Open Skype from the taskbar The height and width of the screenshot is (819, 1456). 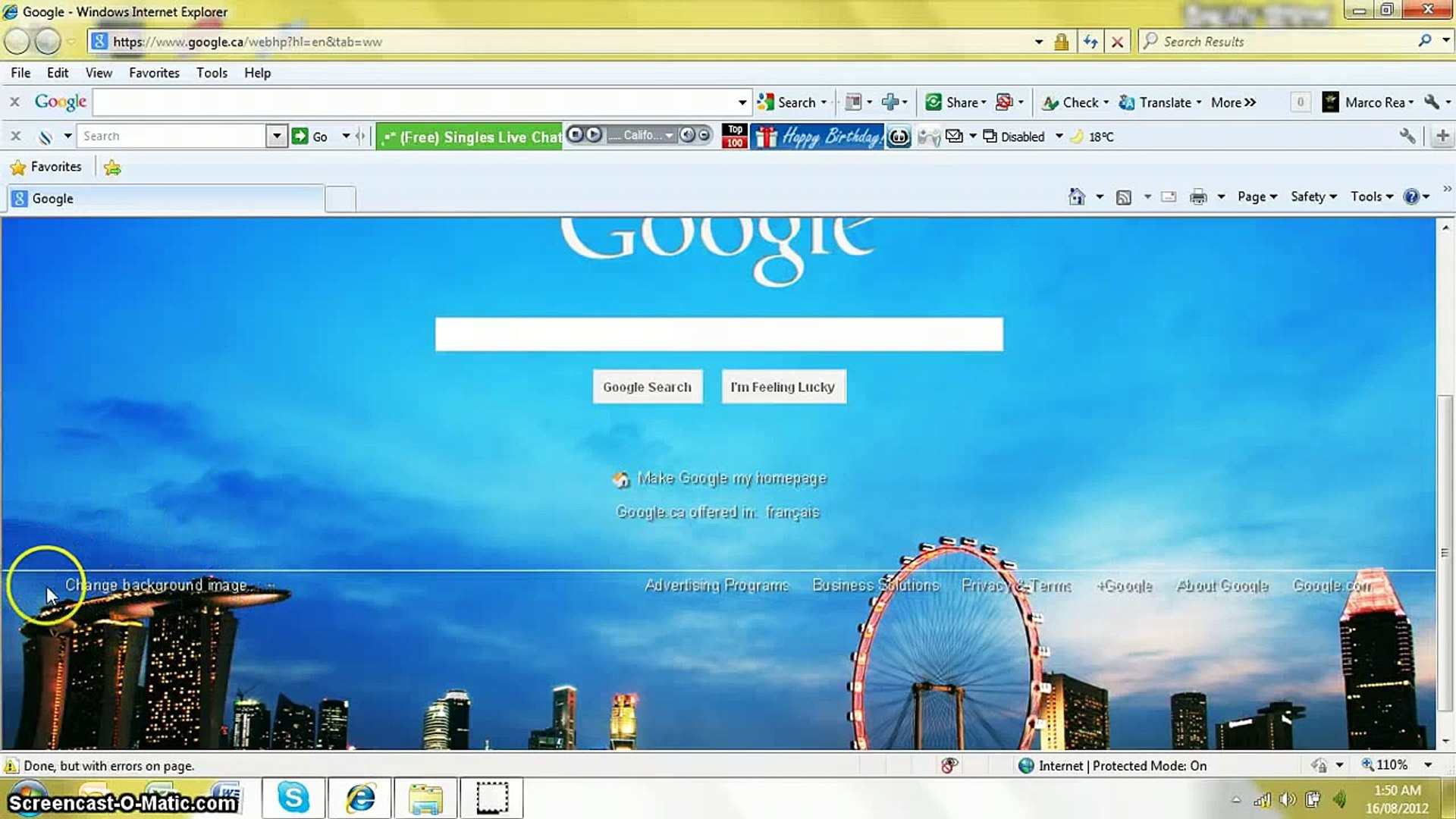tap(293, 798)
